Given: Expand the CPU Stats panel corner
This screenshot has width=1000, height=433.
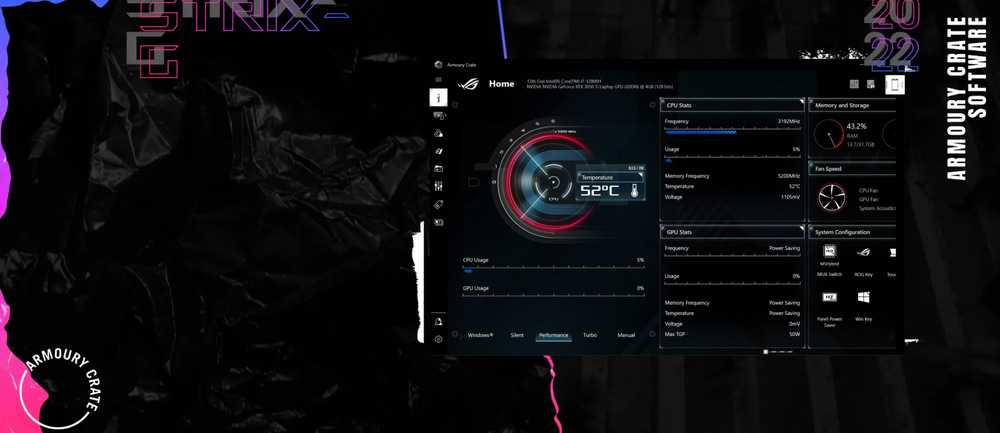Looking at the screenshot, I should click(800, 101).
